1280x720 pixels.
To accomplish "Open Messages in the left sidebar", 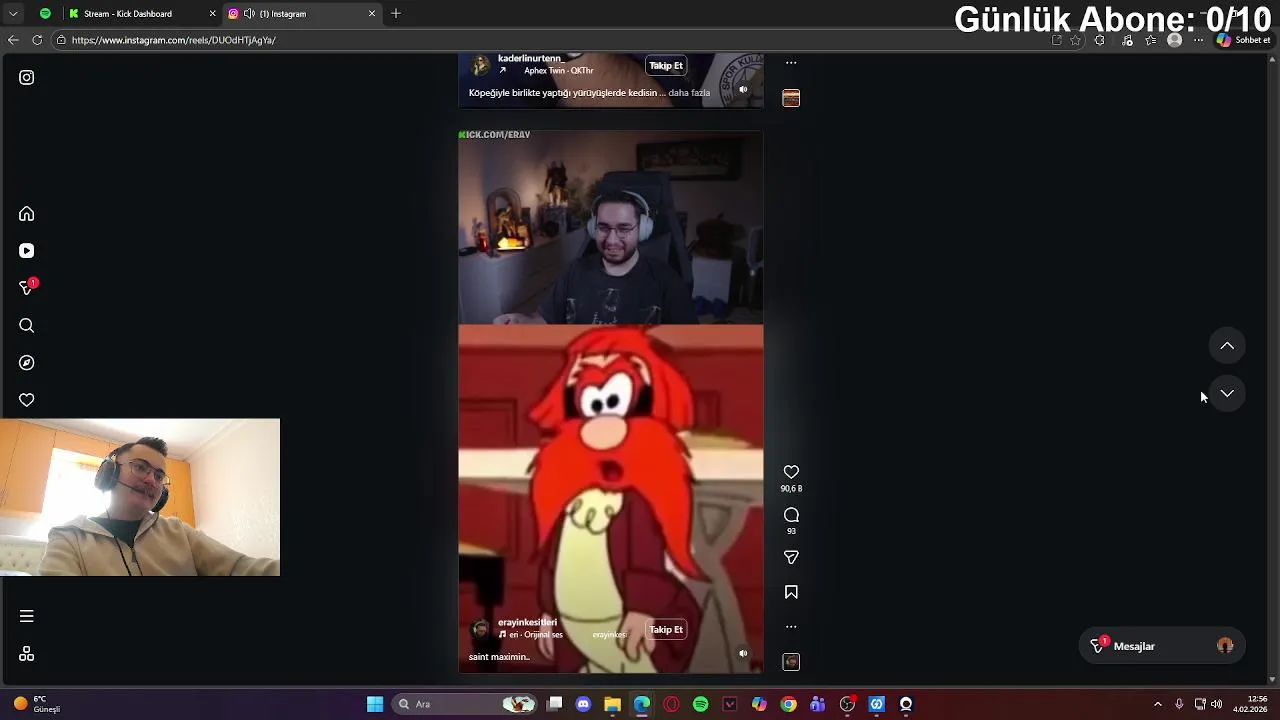I will coord(27,288).
